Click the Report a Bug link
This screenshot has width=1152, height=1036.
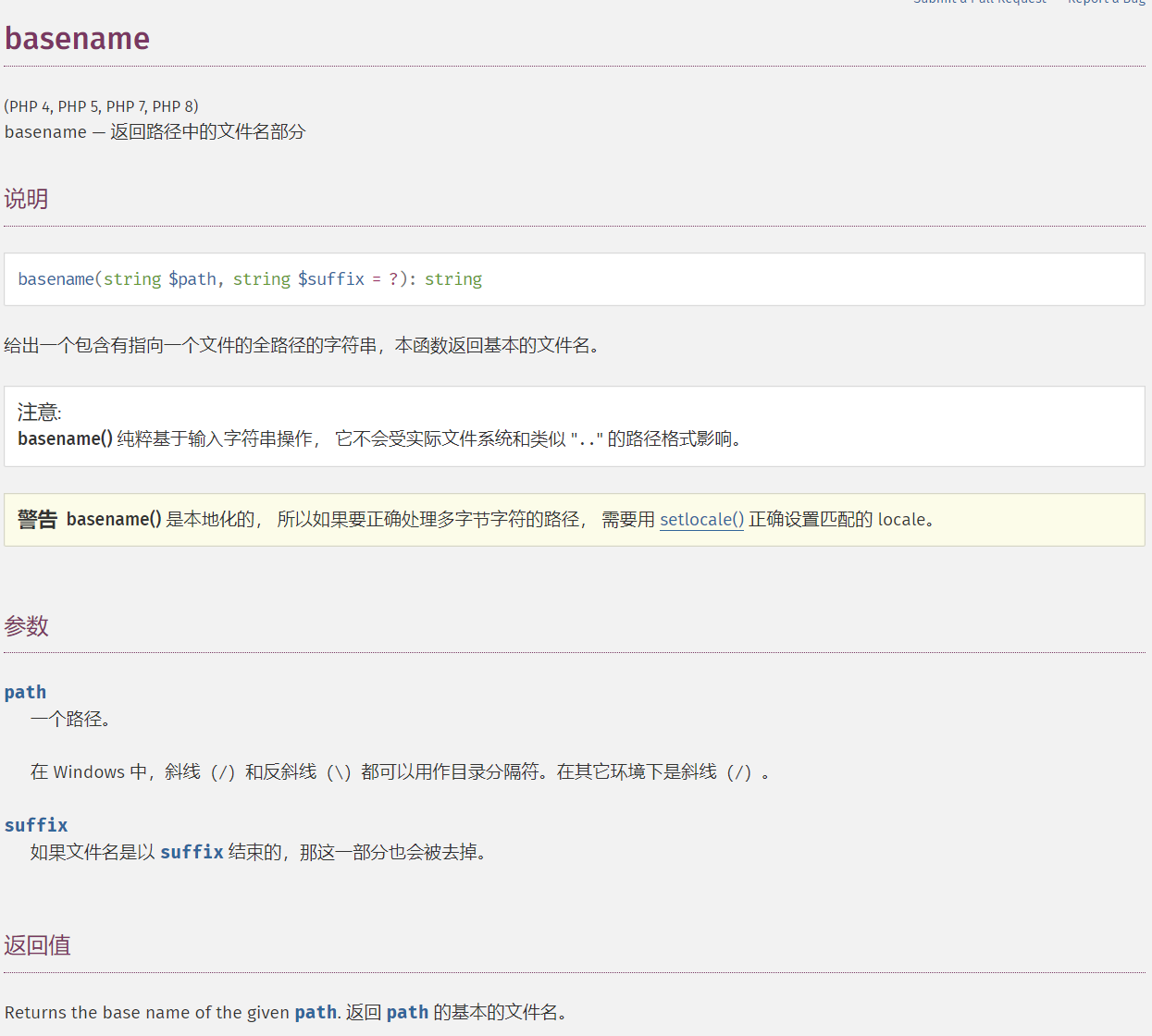[1106, 3]
